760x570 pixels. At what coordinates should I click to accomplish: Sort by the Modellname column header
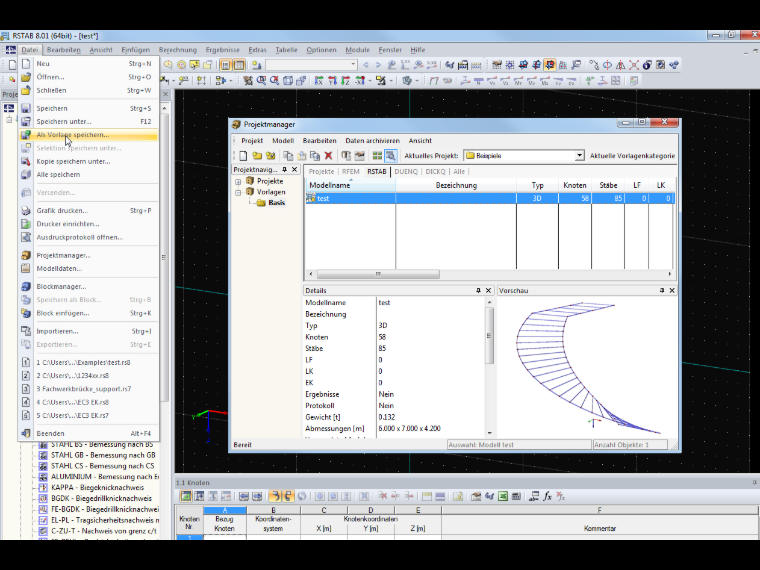pyautogui.click(x=350, y=185)
